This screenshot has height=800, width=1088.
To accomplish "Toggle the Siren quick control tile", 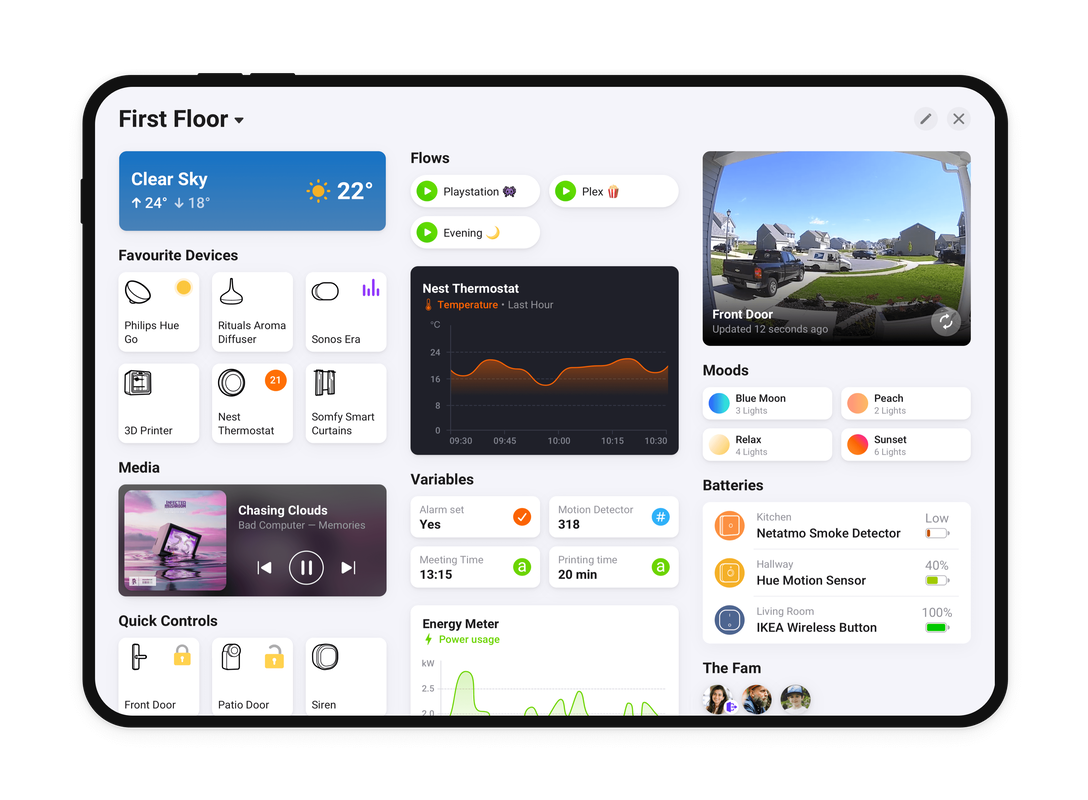I will coord(346,676).
